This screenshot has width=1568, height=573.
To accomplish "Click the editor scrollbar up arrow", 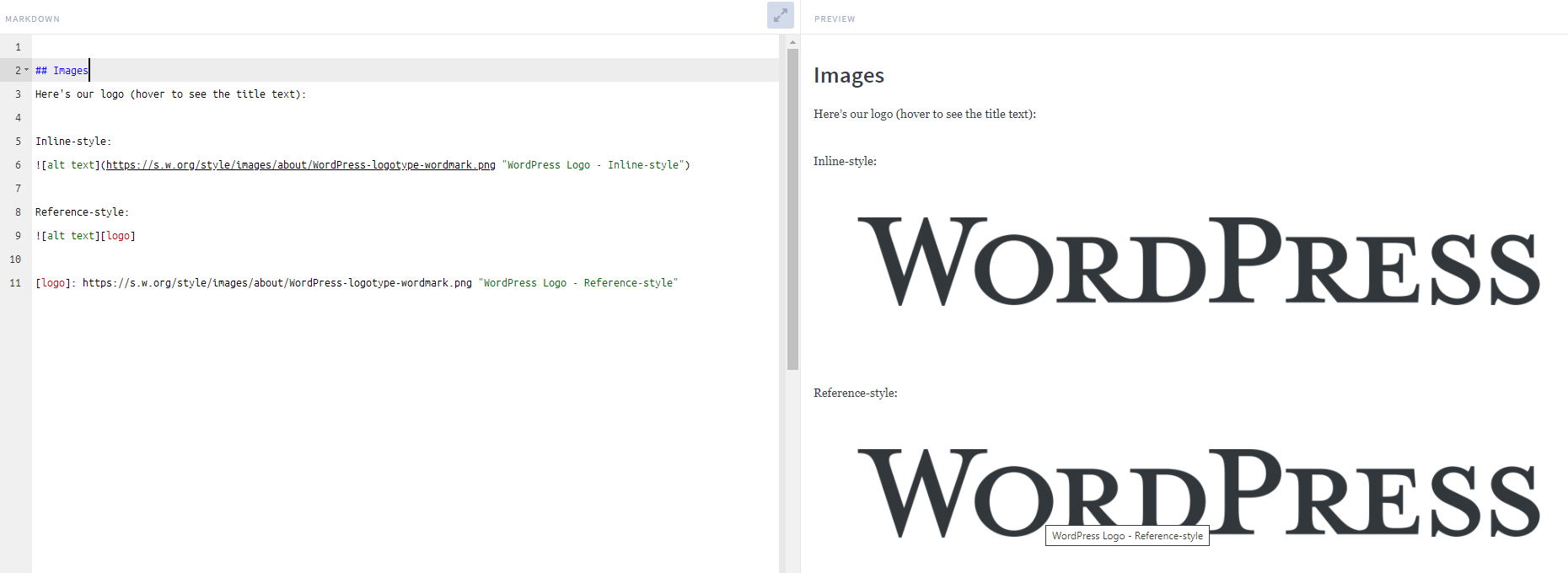I will pyautogui.click(x=792, y=42).
